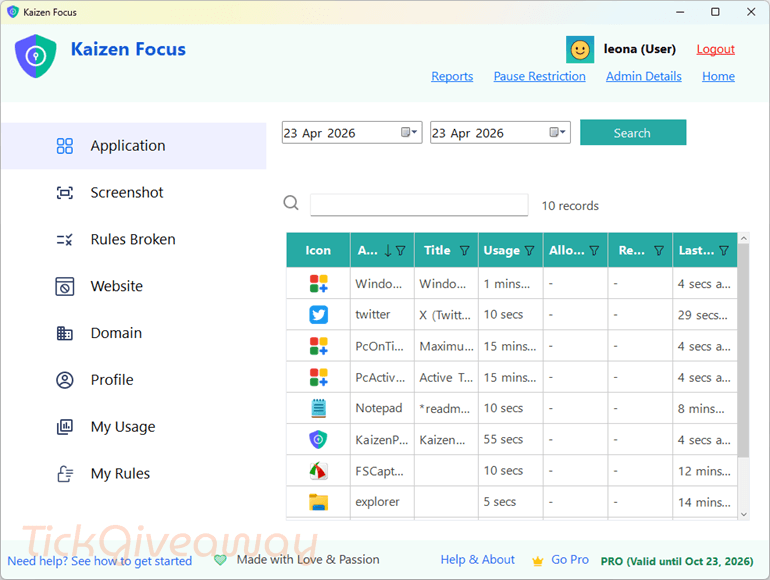Go to the Rules Broken section
The image size is (770, 580).
pos(134,240)
